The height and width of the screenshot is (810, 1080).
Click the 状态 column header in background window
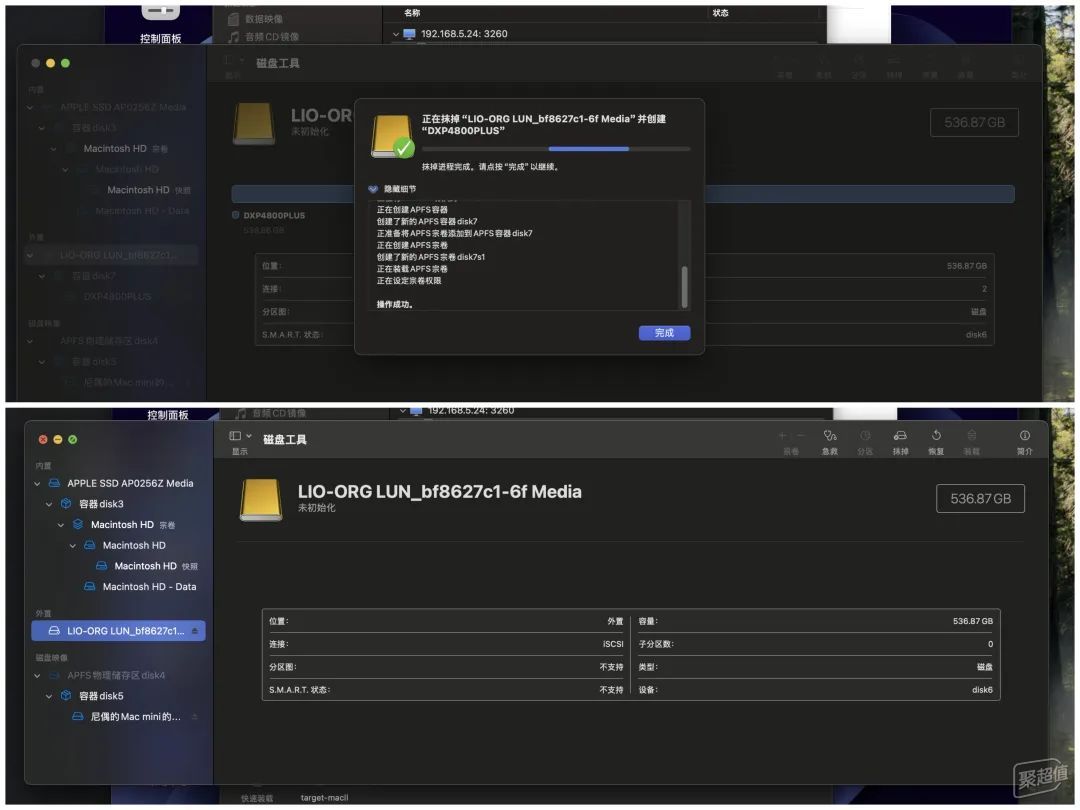[720, 12]
